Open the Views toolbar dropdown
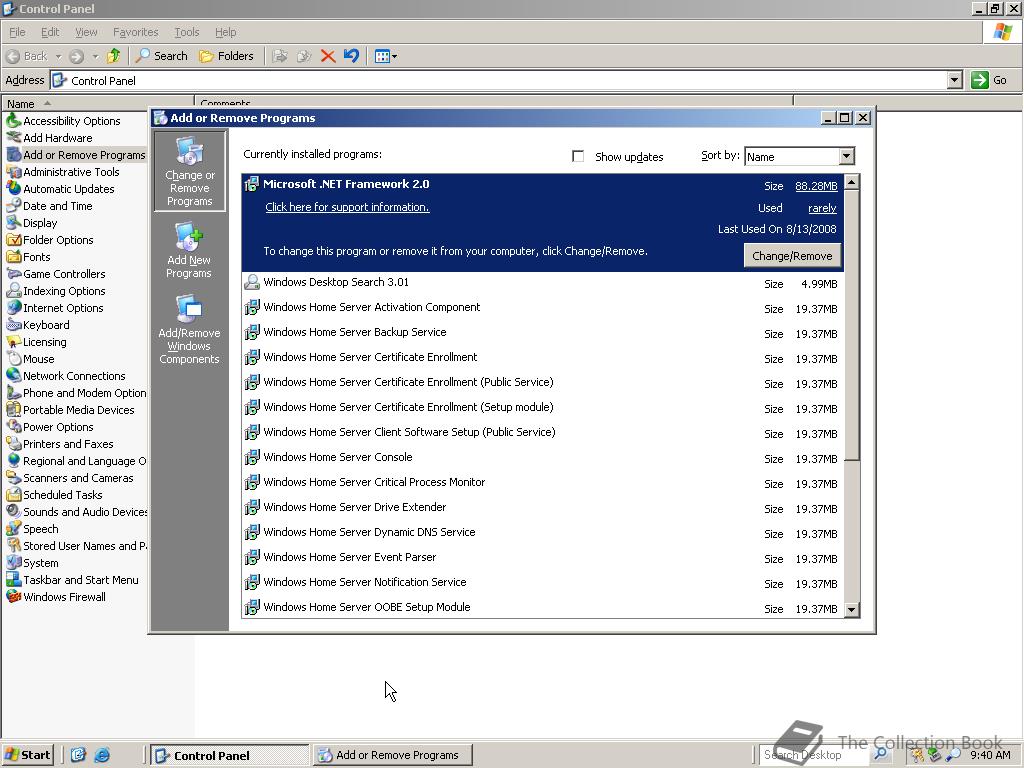1024x768 pixels. click(386, 56)
